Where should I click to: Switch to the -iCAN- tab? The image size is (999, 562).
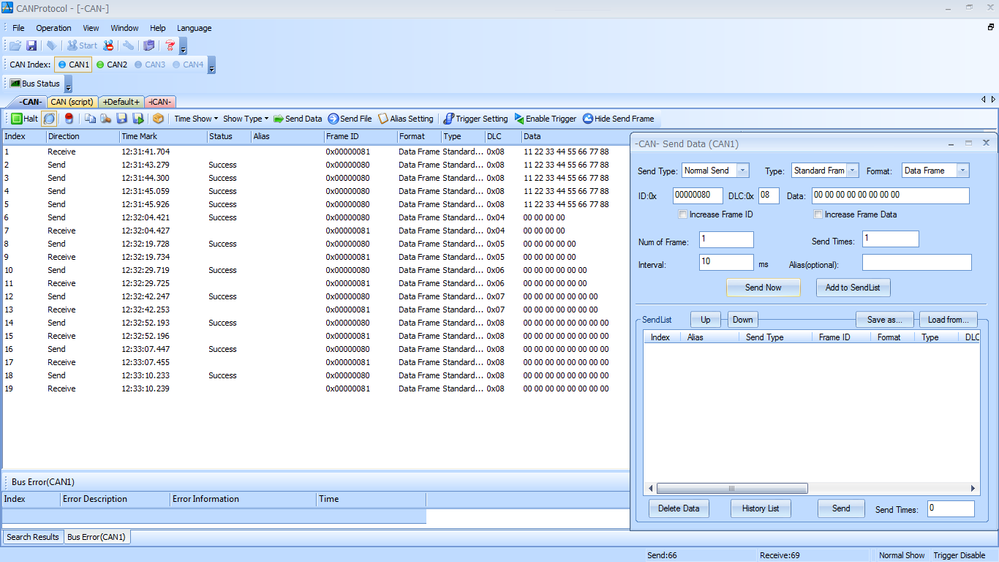160,102
